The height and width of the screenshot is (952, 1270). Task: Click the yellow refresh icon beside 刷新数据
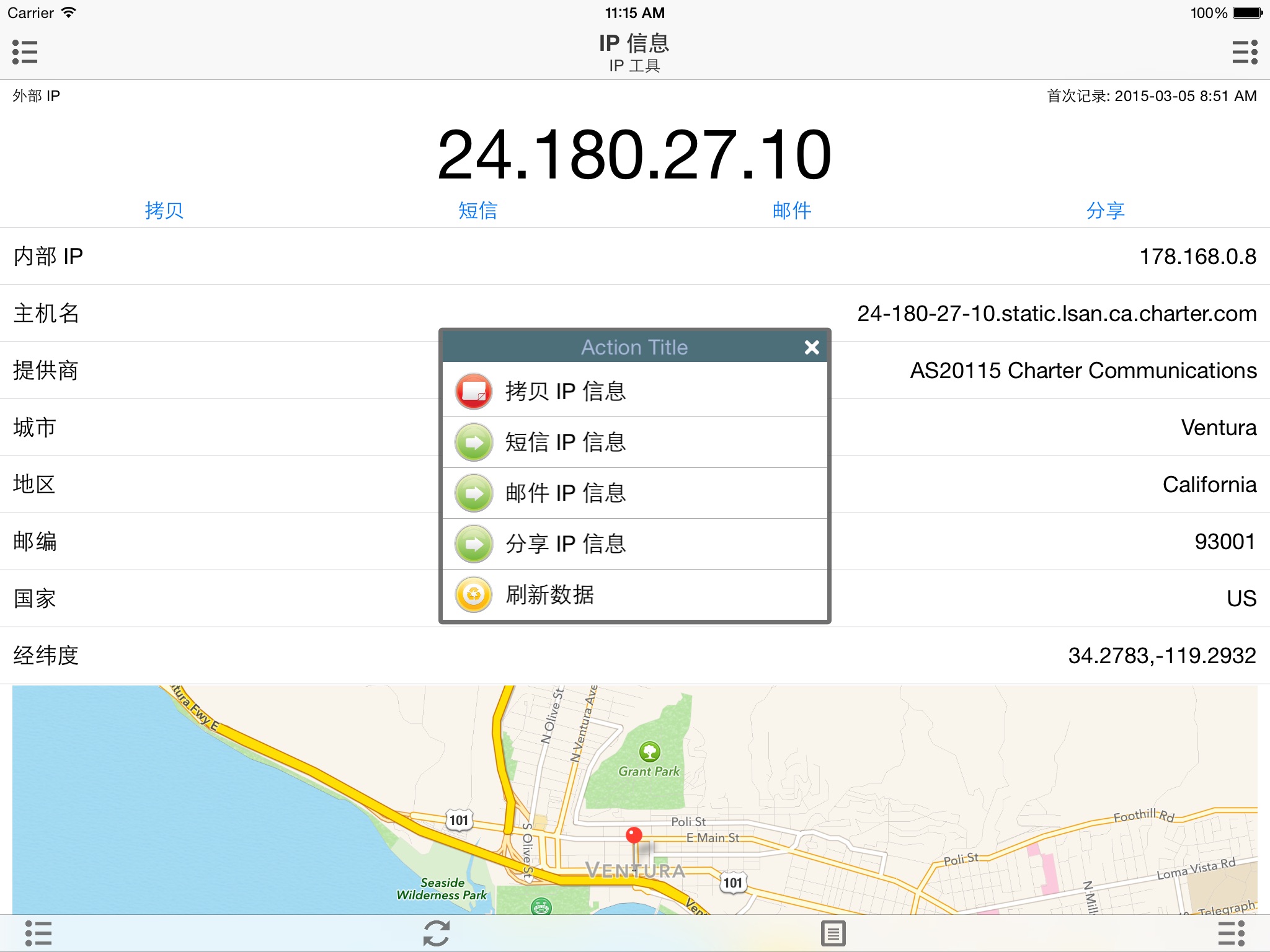474,595
